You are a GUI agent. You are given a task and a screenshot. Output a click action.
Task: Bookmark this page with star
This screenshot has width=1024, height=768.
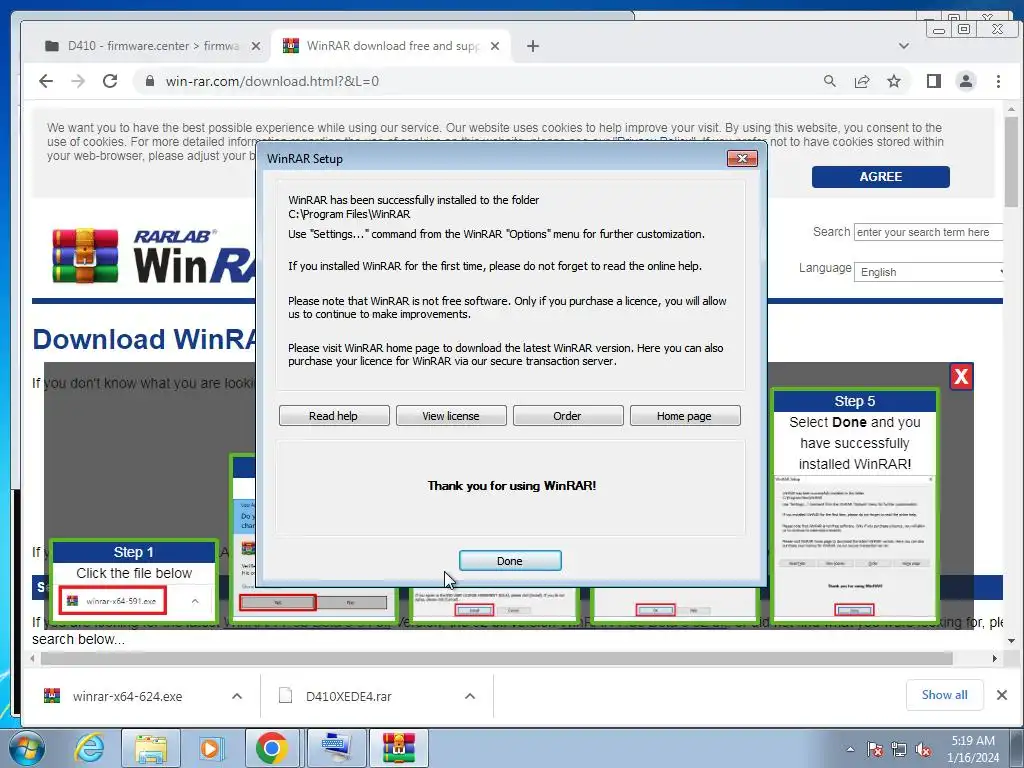coord(894,81)
